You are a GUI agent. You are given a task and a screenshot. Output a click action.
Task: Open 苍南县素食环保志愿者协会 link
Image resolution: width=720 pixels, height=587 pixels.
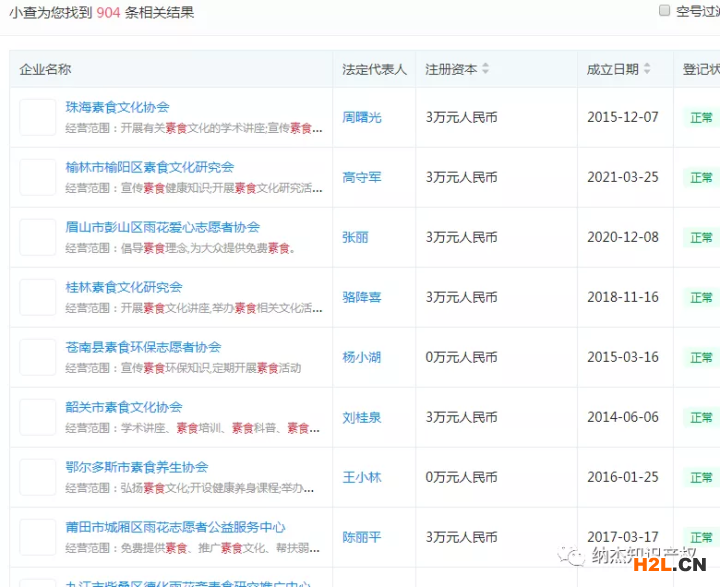(x=143, y=347)
